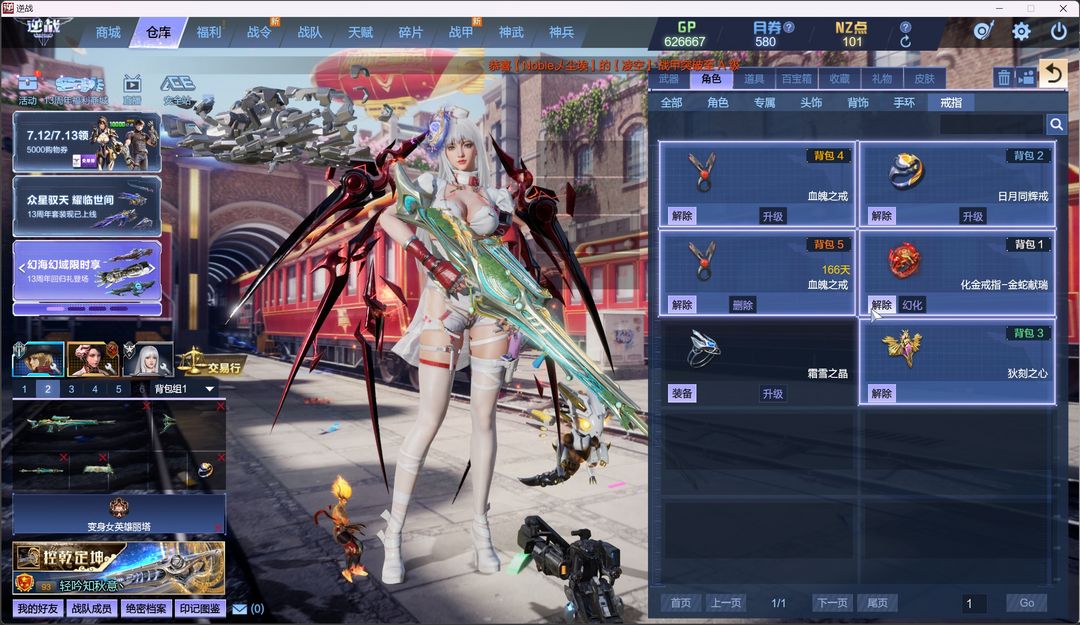Click the power exit icon

(x=1058, y=31)
